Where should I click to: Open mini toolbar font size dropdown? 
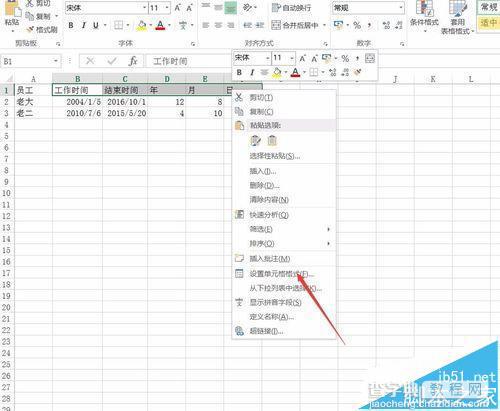click(x=292, y=58)
